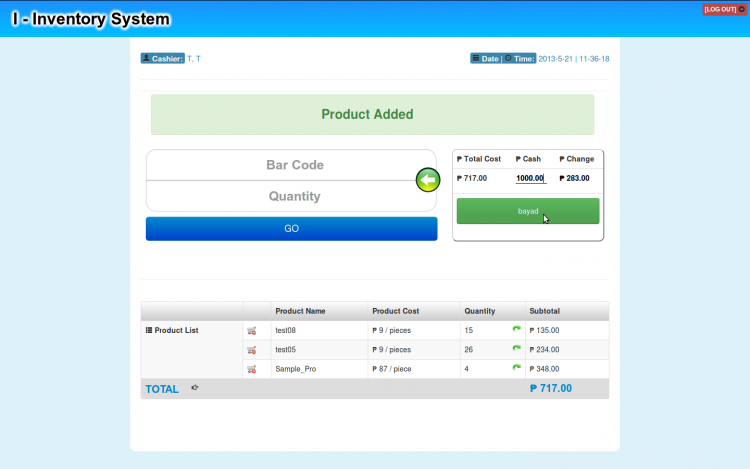Click the TOTAL label
The width and height of the screenshot is (750, 469).
pyautogui.click(x=162, y=389)
